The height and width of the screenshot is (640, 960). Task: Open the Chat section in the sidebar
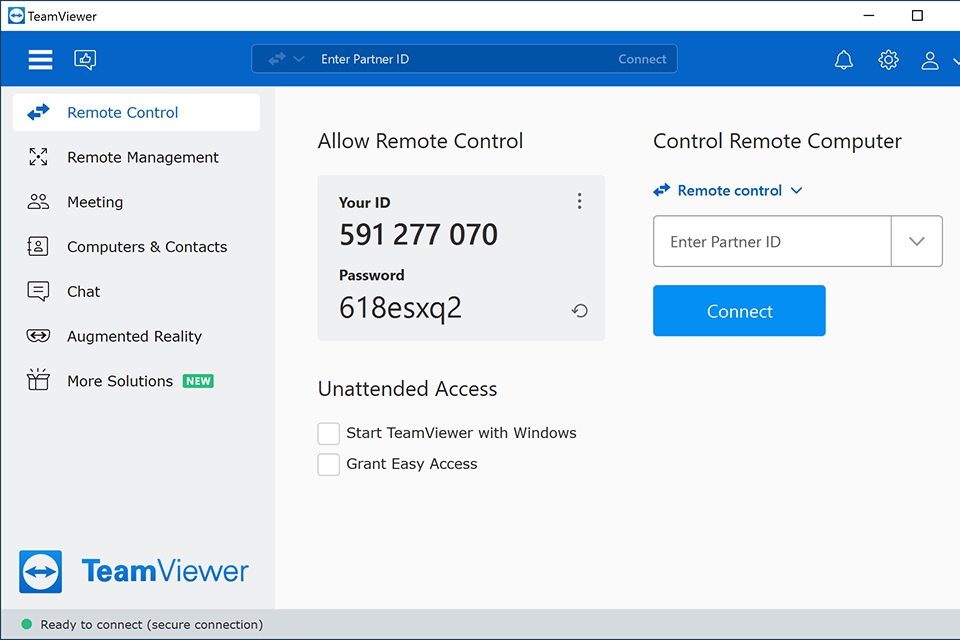point(83,291)
